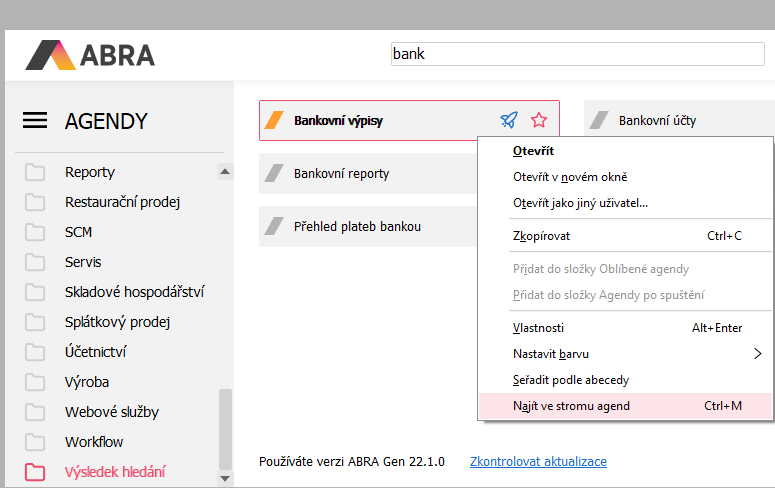775x488 pixels.
Task: Click the gray stripe icon of Bankovní účty
Action: point(599,120)
